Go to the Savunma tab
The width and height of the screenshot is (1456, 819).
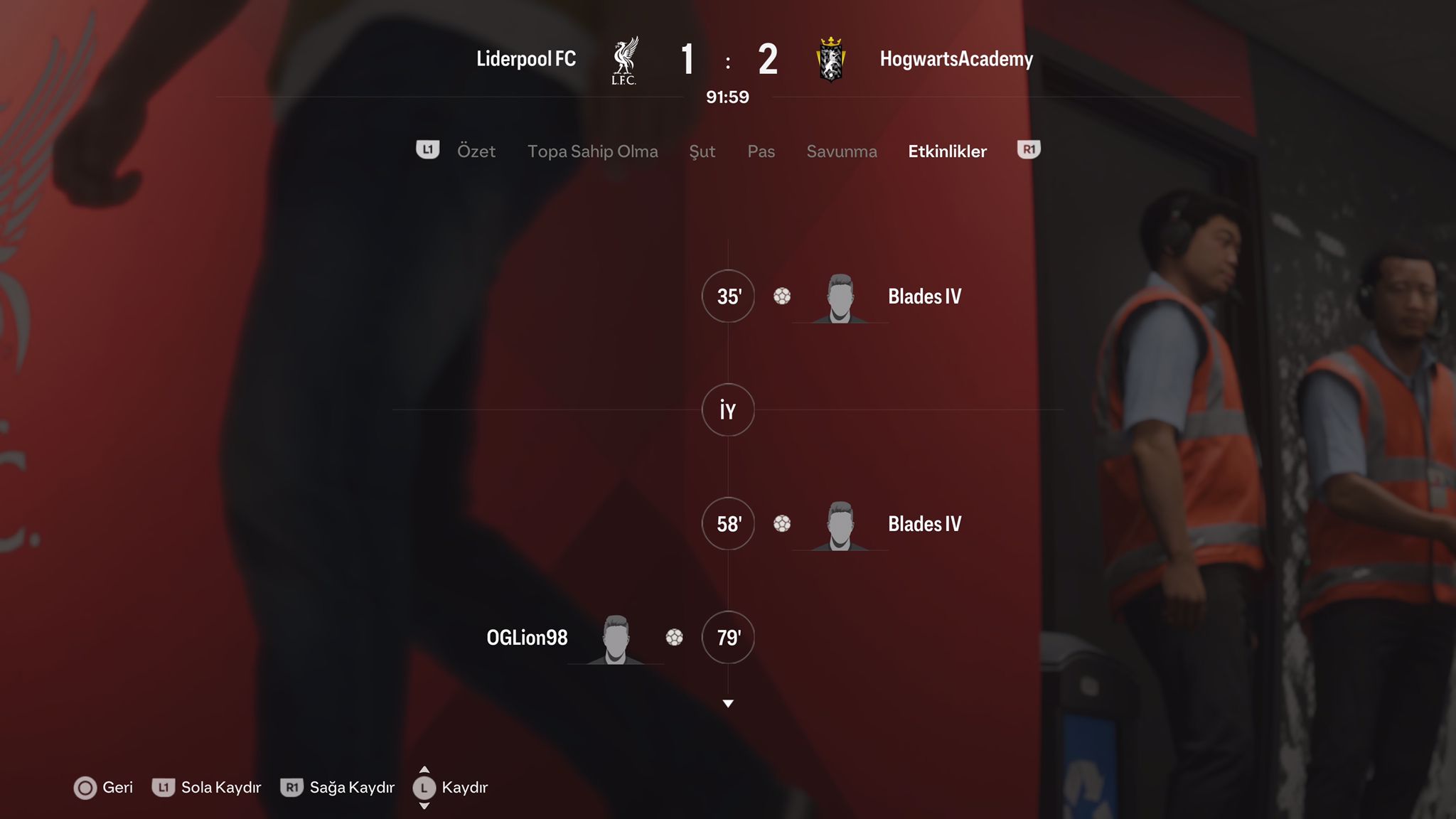point(842,151)
